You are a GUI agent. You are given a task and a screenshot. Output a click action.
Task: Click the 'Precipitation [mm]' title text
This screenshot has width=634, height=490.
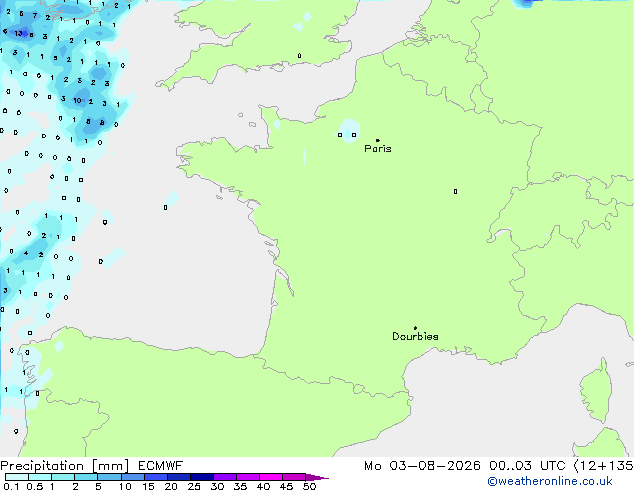(65, 466)
